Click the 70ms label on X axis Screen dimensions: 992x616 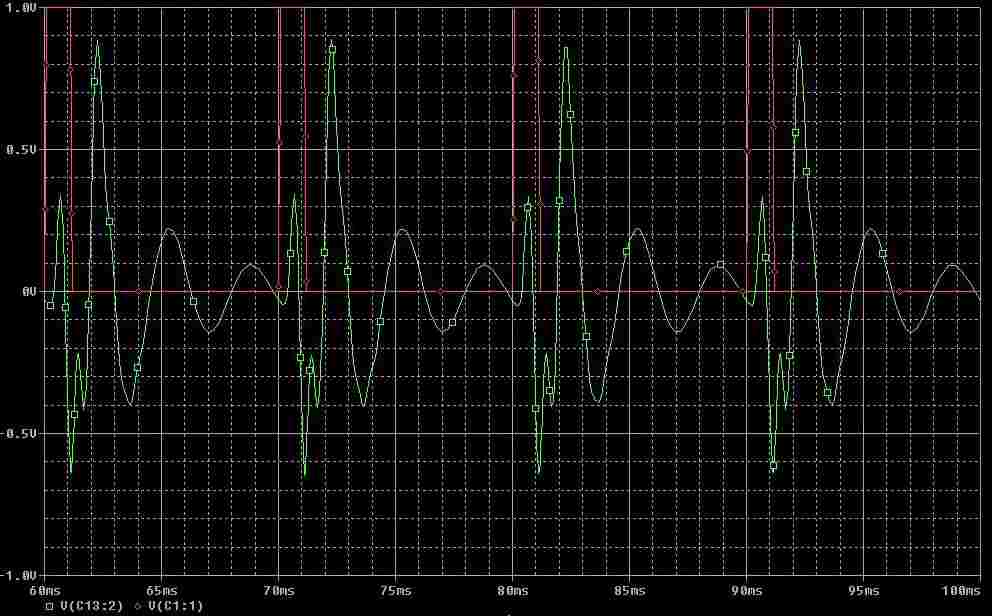point(279,591)
